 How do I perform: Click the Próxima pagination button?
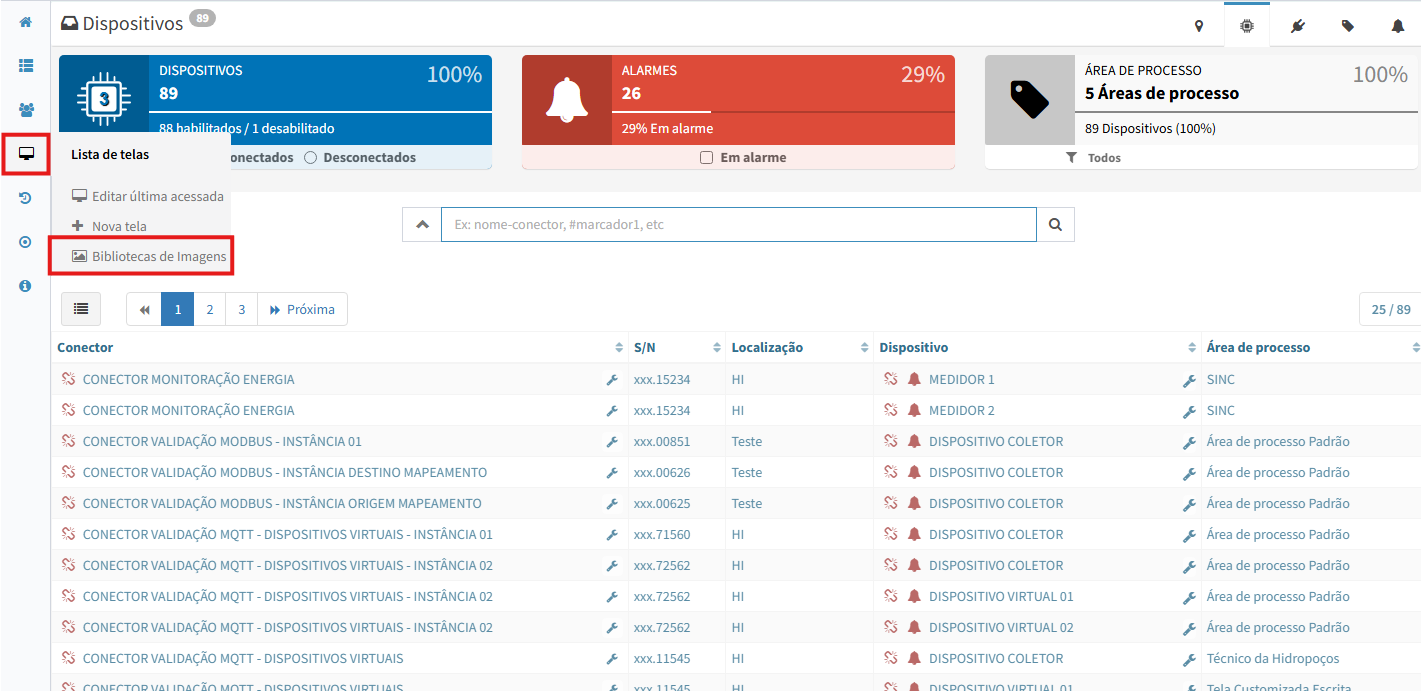pos(302,309)
